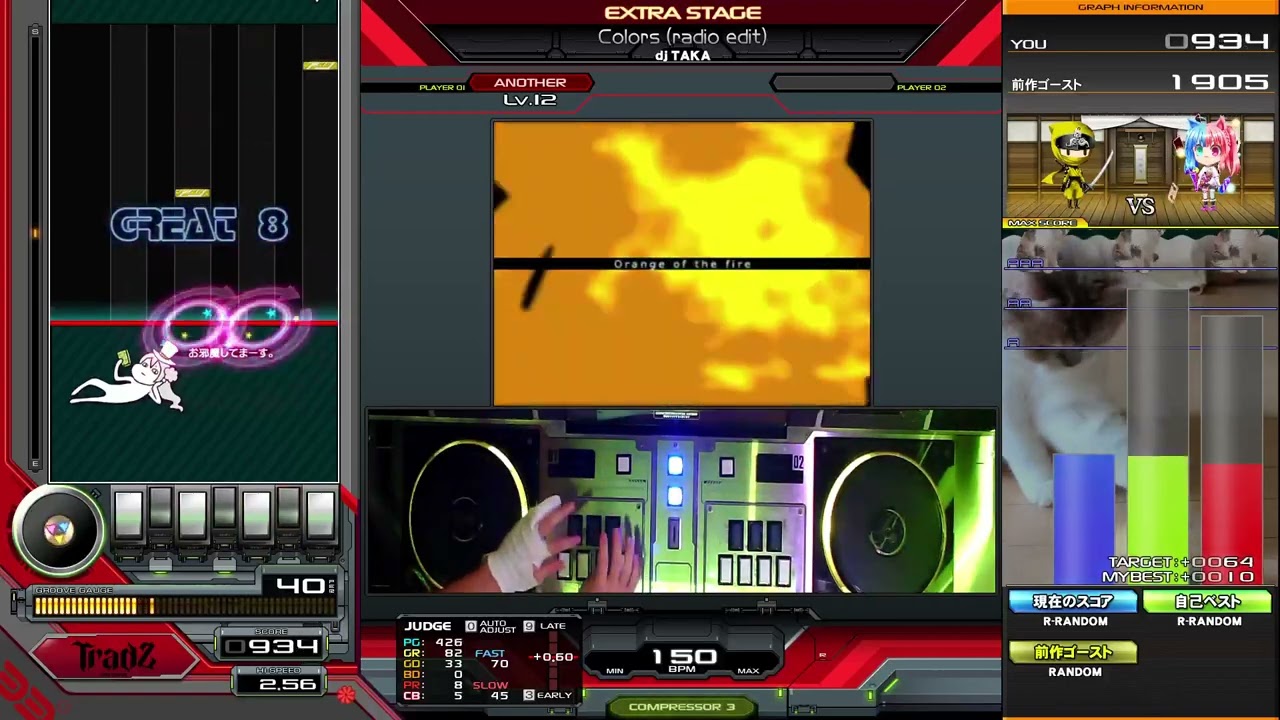Select the 現在のスコア graph button
This screenshot has height=720, width=1280.
(1074, 602)
